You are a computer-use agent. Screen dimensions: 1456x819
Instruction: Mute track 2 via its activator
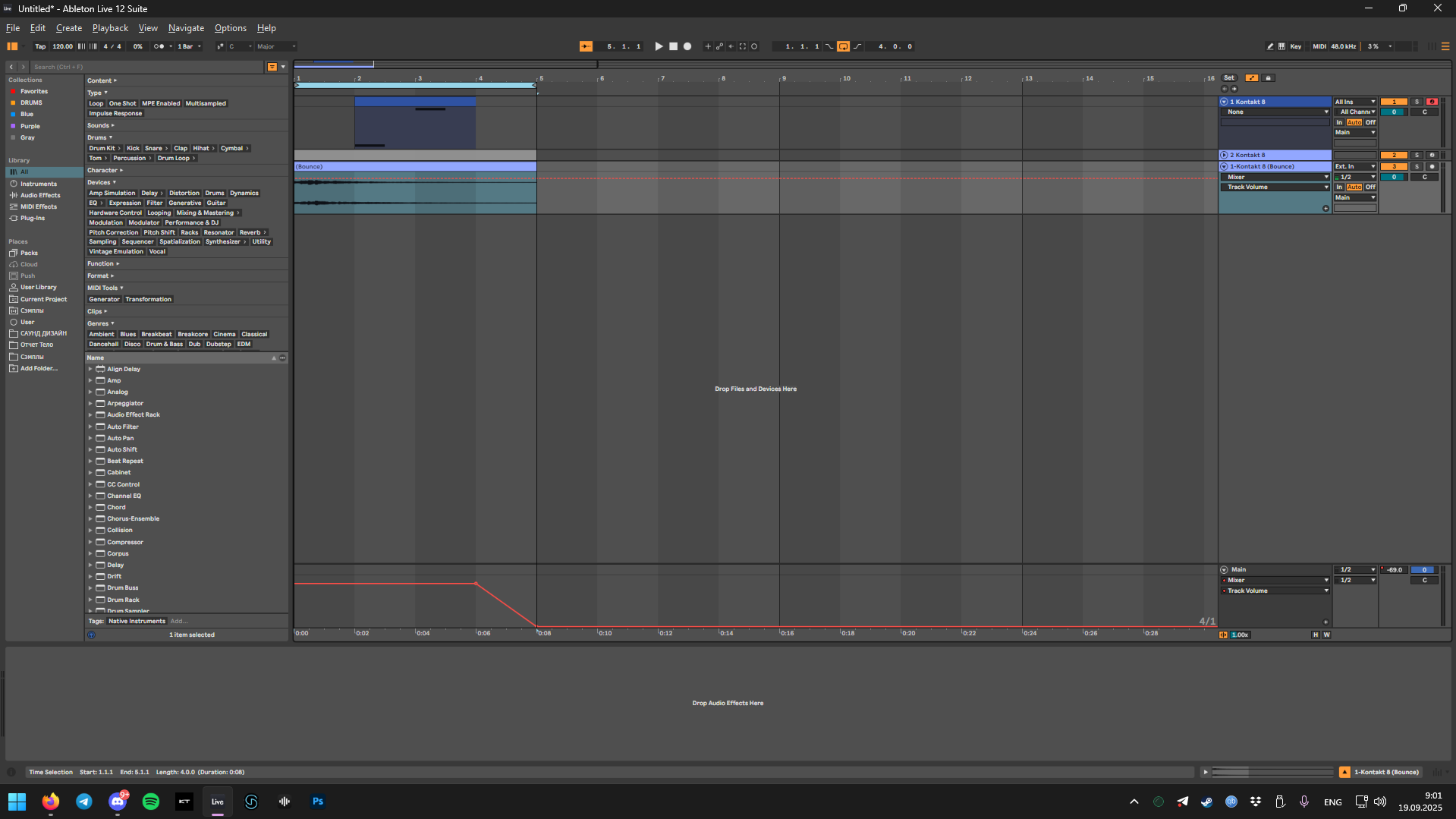coord(1394,155)
